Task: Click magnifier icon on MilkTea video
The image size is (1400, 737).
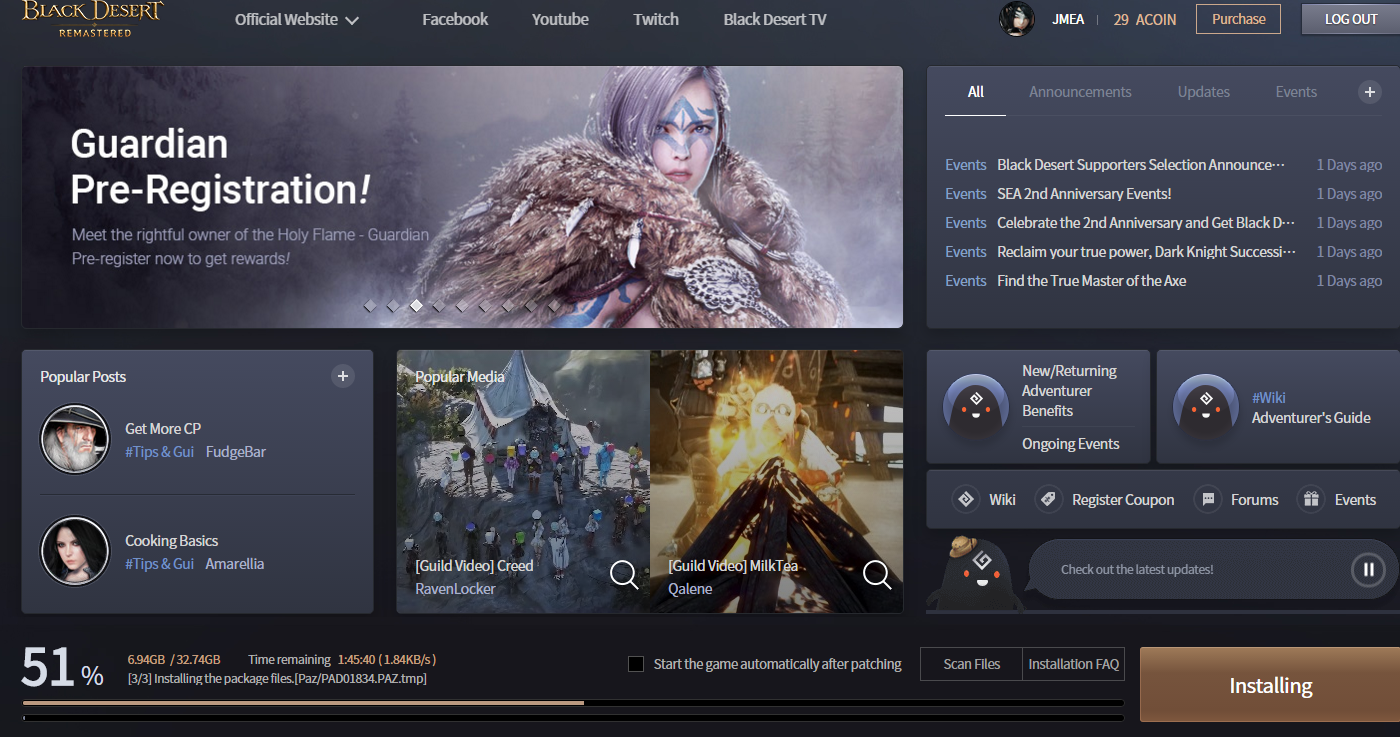Action: tap(877, 574)
